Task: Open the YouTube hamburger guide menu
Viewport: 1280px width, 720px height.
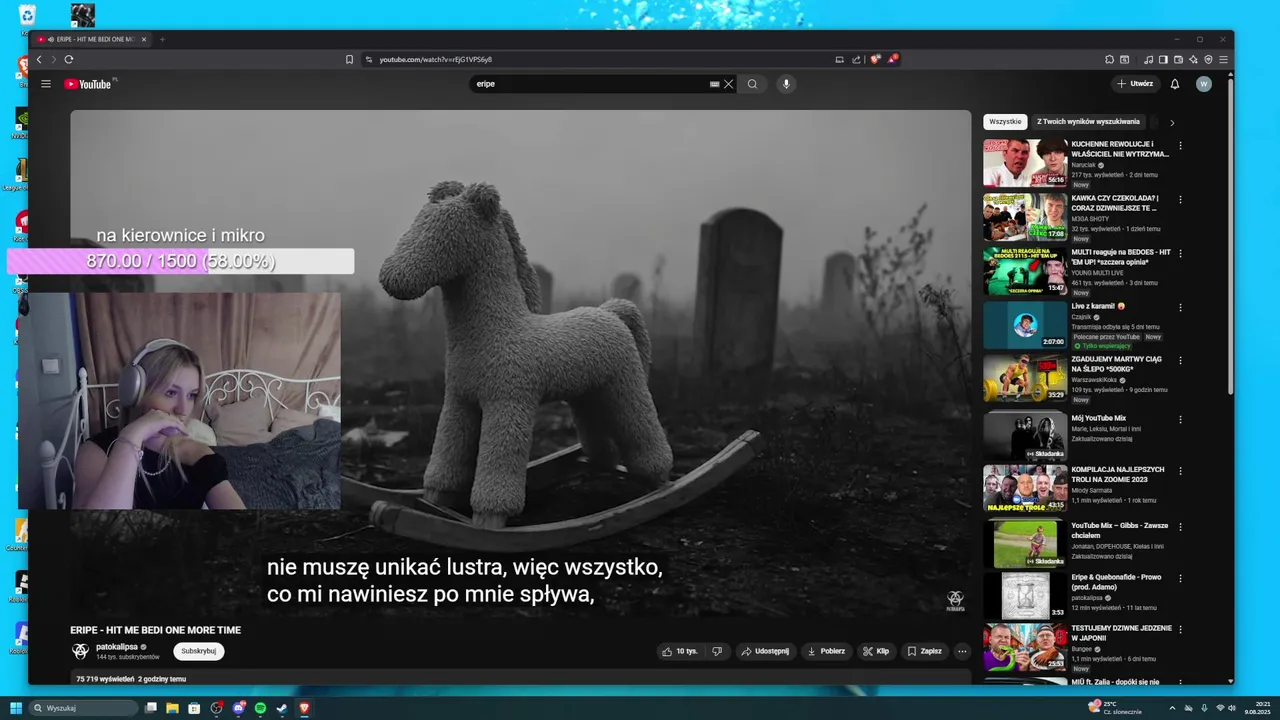Action: (x=46, y=84)
